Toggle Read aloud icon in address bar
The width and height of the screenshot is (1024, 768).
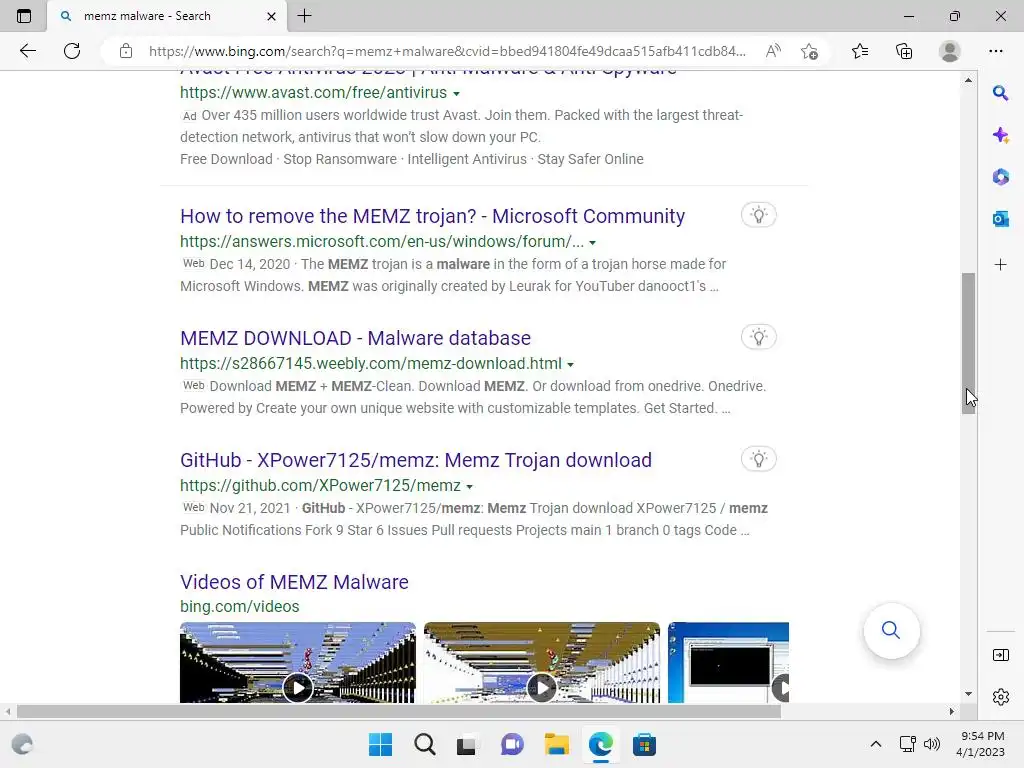tap(773, 51)
